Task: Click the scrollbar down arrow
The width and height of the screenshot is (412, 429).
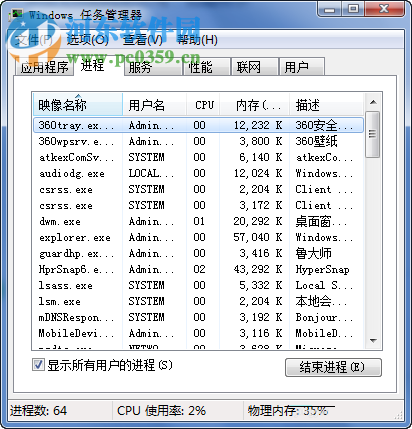Action: pyautogui.click(x=373, y=341)
